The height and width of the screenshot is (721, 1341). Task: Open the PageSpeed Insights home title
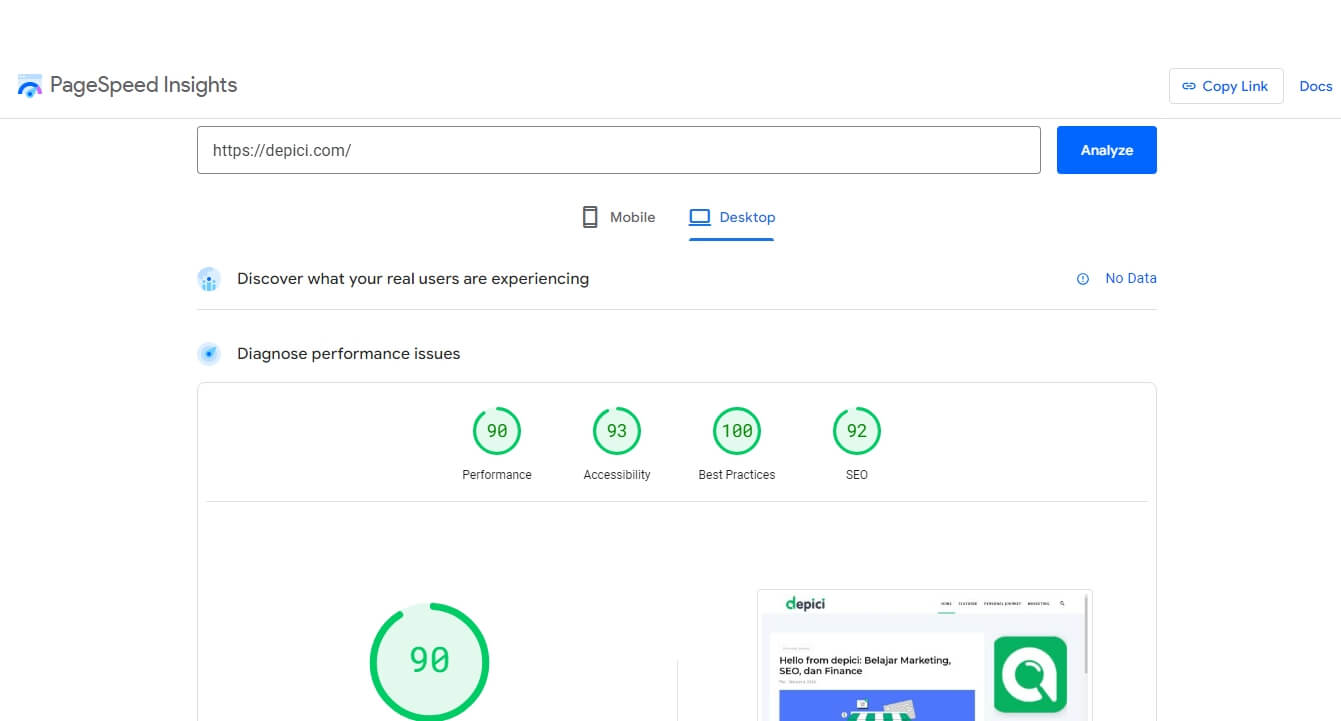[143, 85]
